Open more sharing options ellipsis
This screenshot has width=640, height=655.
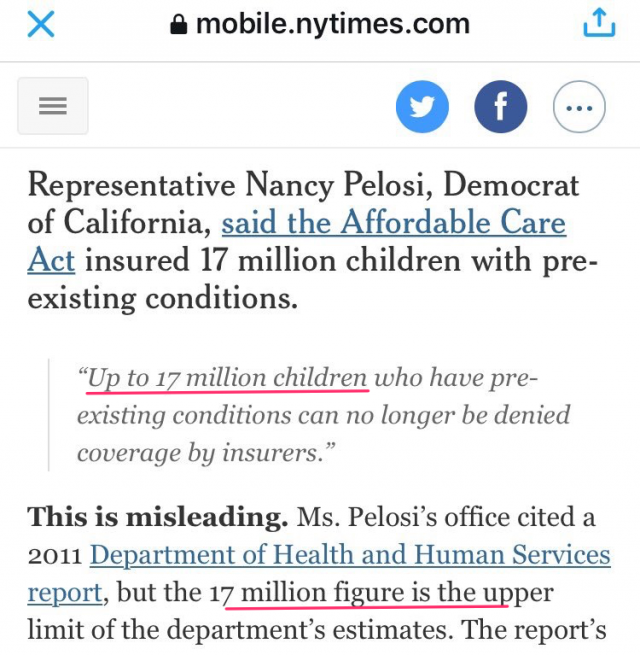[x=580, y=106]
